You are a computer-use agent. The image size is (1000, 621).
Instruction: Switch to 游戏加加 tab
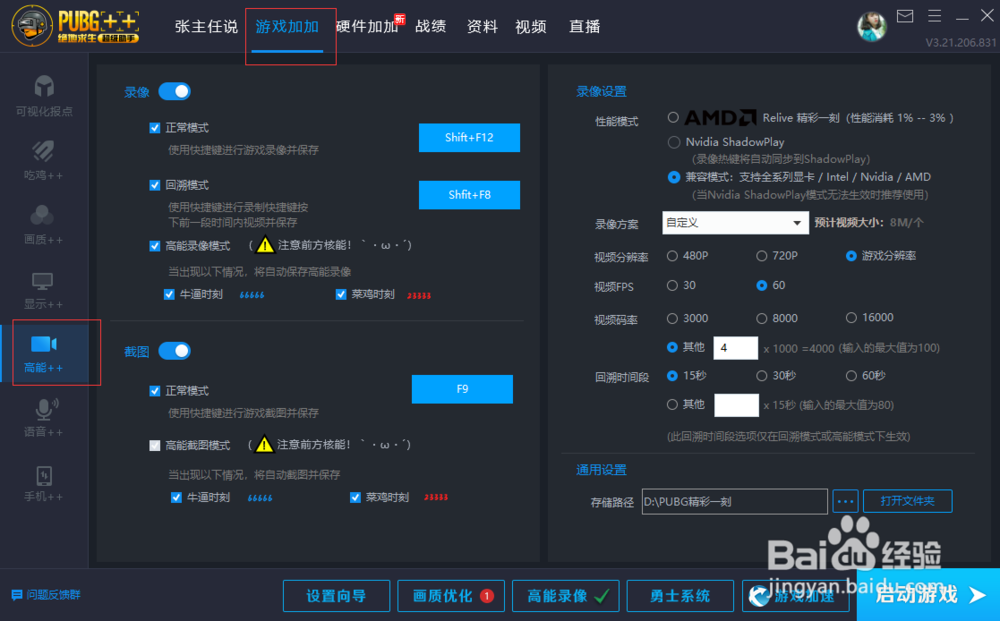(287, 27)
